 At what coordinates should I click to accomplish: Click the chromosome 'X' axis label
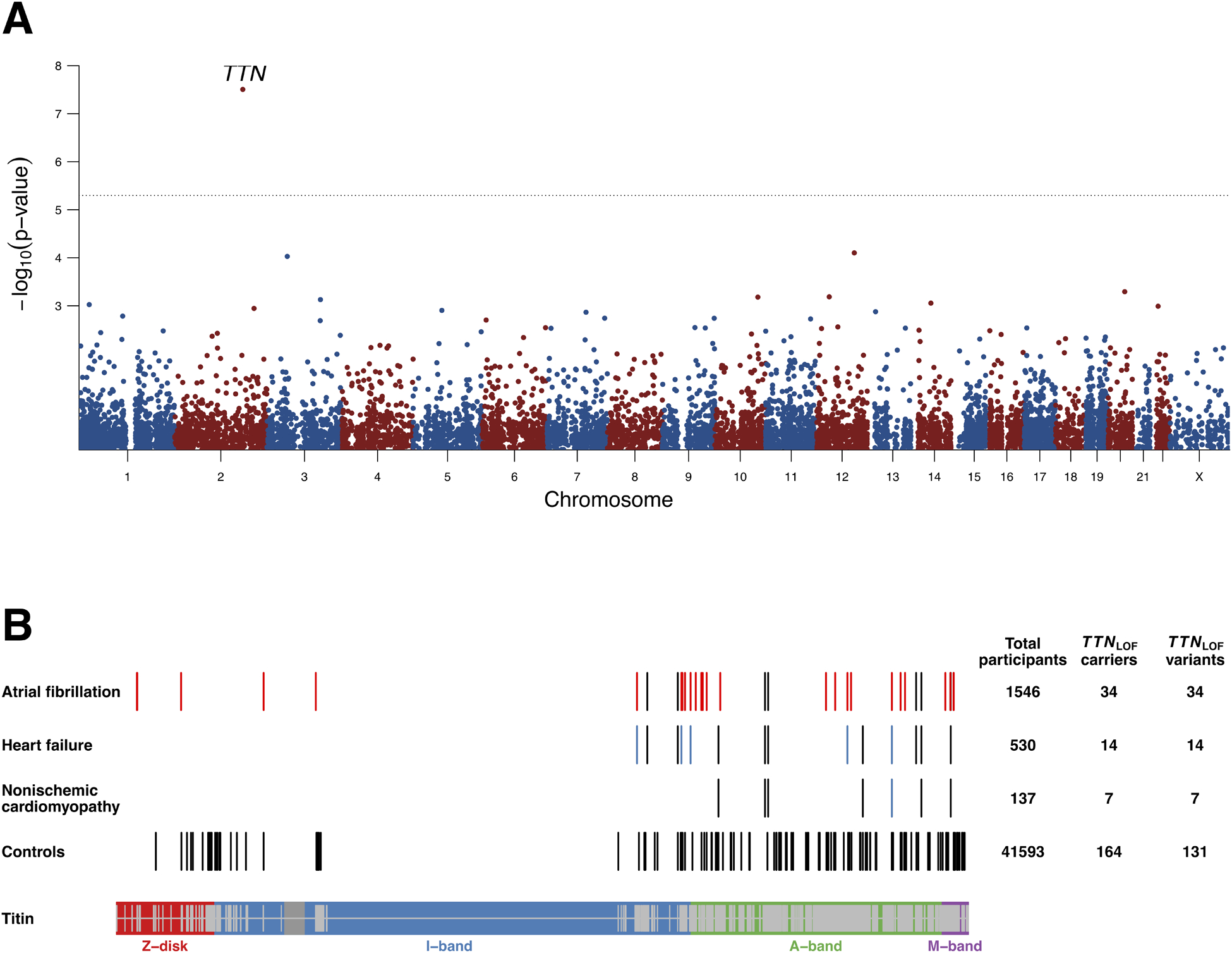tap(1199, 477)
